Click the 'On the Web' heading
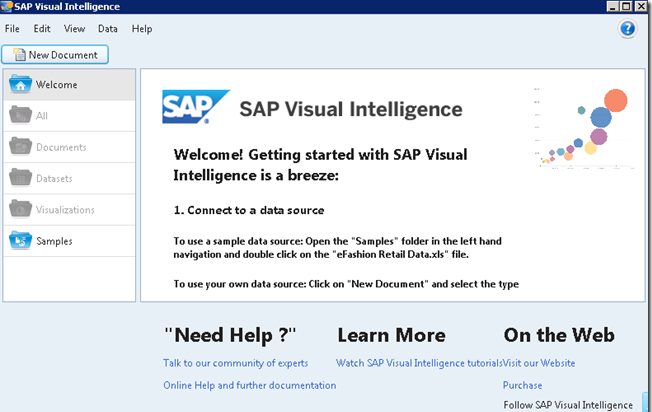Screen dimensions: 652x412 (x=559, y=335)
